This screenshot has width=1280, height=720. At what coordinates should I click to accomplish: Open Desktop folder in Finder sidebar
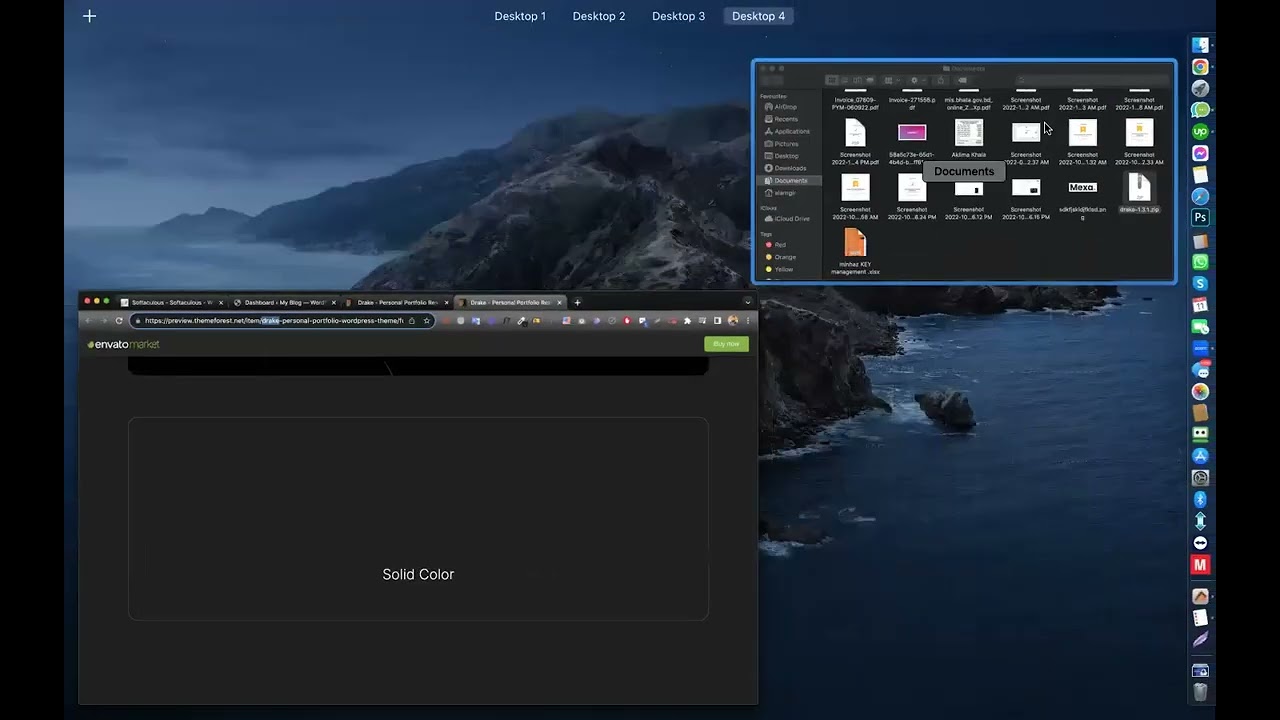point(785,156)
